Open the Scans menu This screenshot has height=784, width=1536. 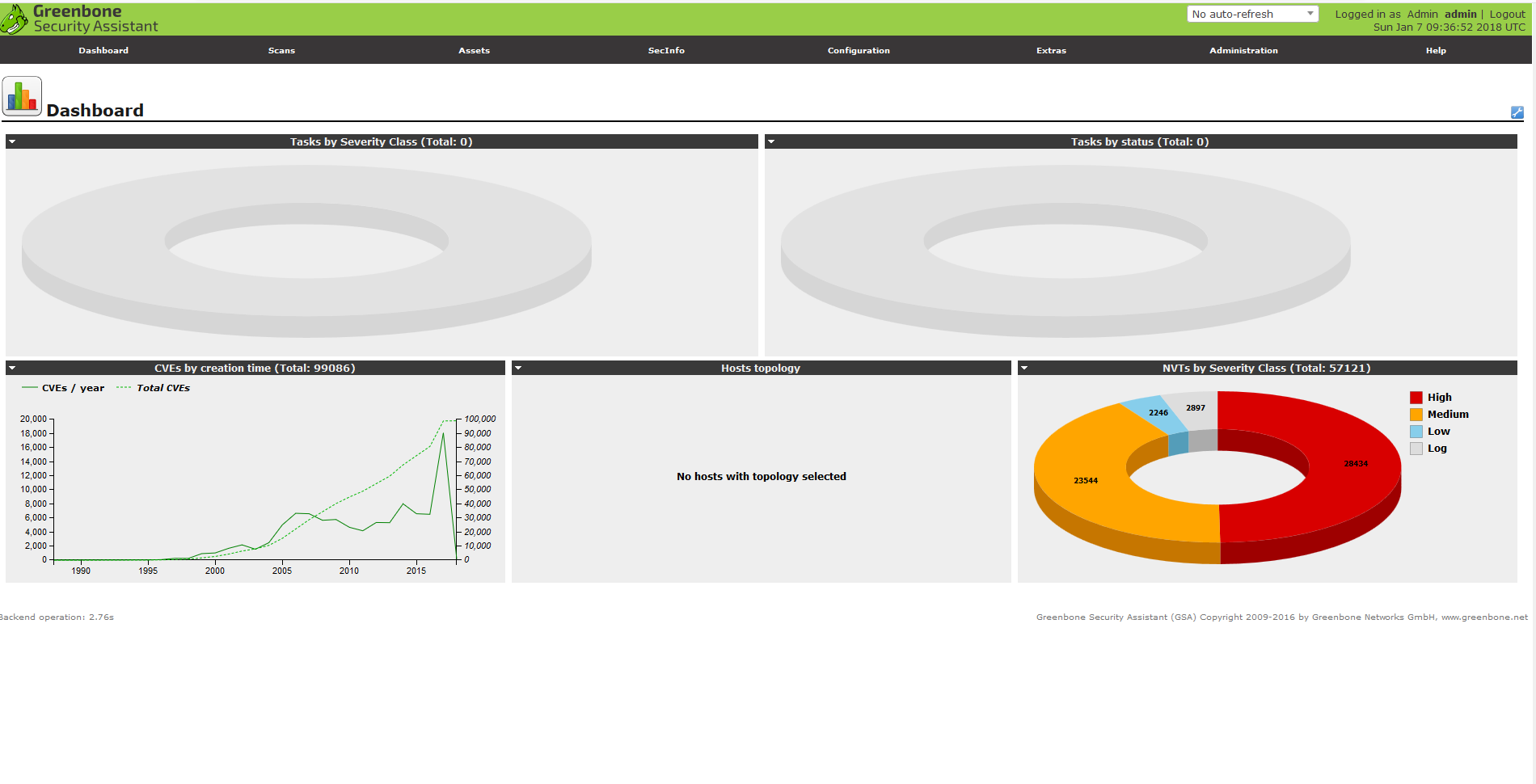tap(281, 50)
